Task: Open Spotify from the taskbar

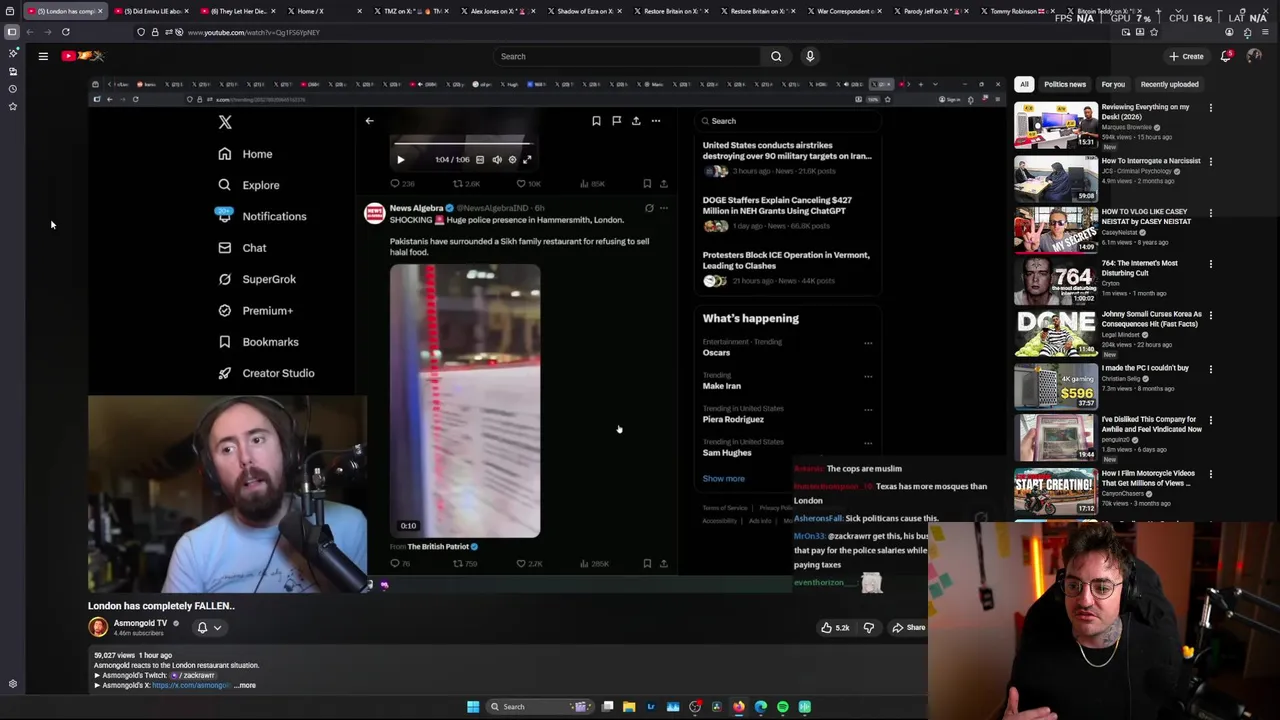Action: [x=782, y=707]
